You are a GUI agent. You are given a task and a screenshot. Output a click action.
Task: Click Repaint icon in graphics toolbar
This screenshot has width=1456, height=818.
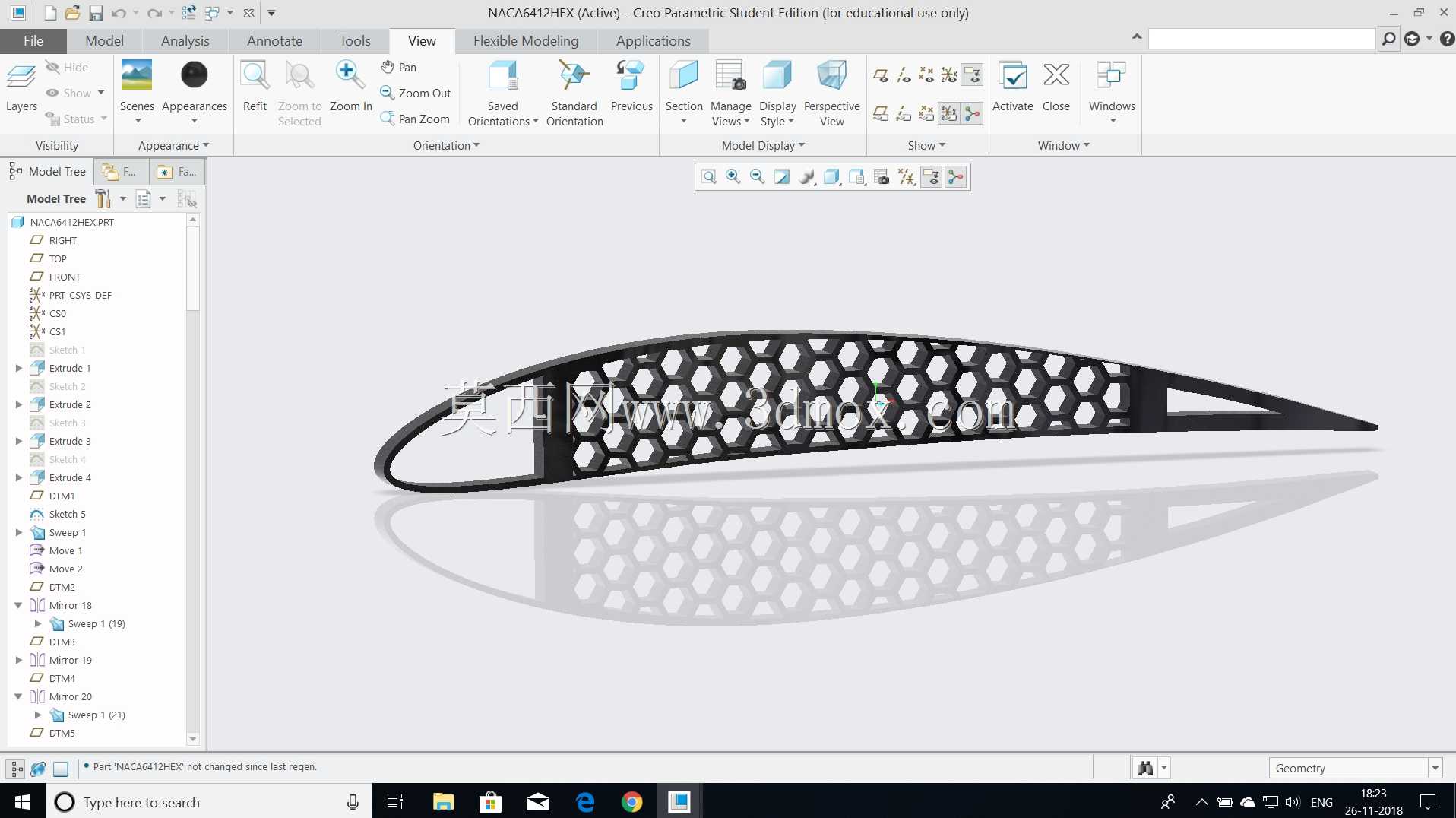point(782,177)
